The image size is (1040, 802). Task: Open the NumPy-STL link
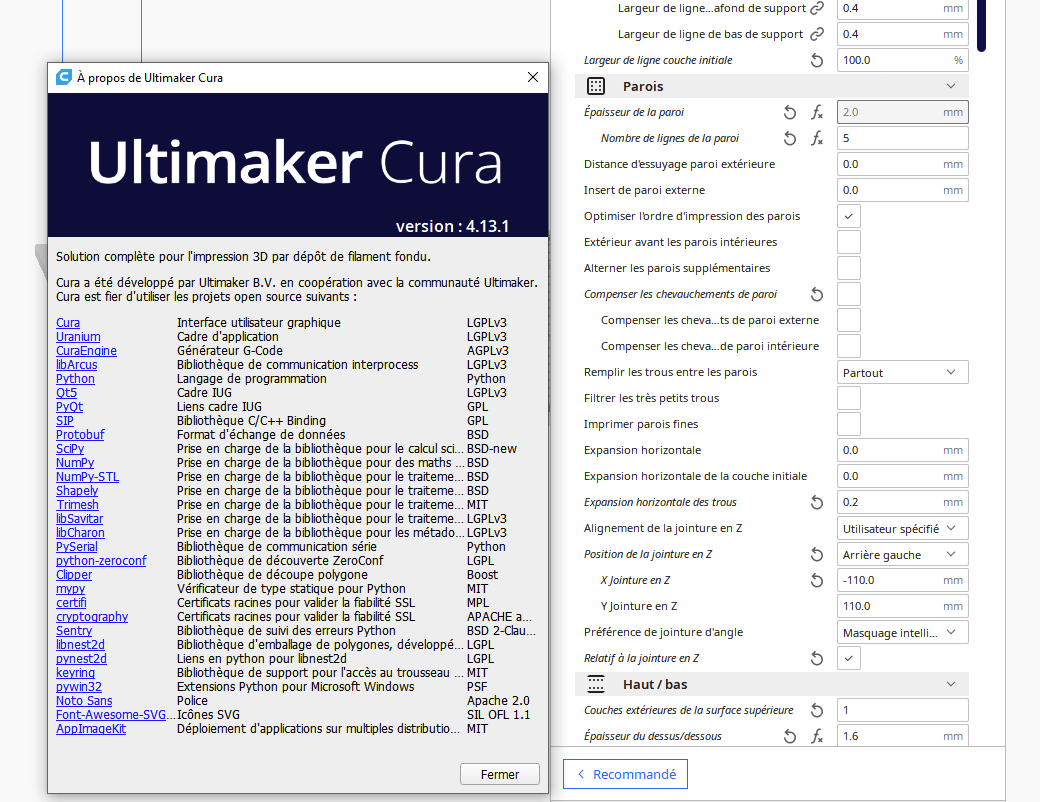88,477
